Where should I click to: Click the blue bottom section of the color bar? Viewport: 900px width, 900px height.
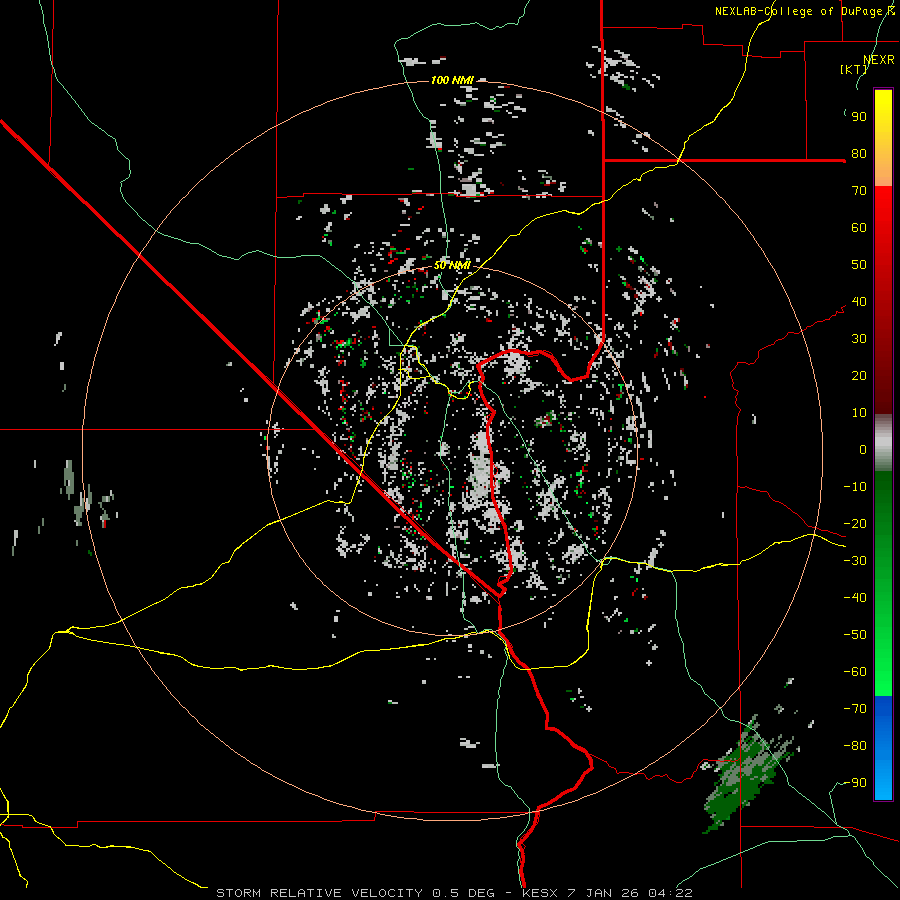pos(883,748)
